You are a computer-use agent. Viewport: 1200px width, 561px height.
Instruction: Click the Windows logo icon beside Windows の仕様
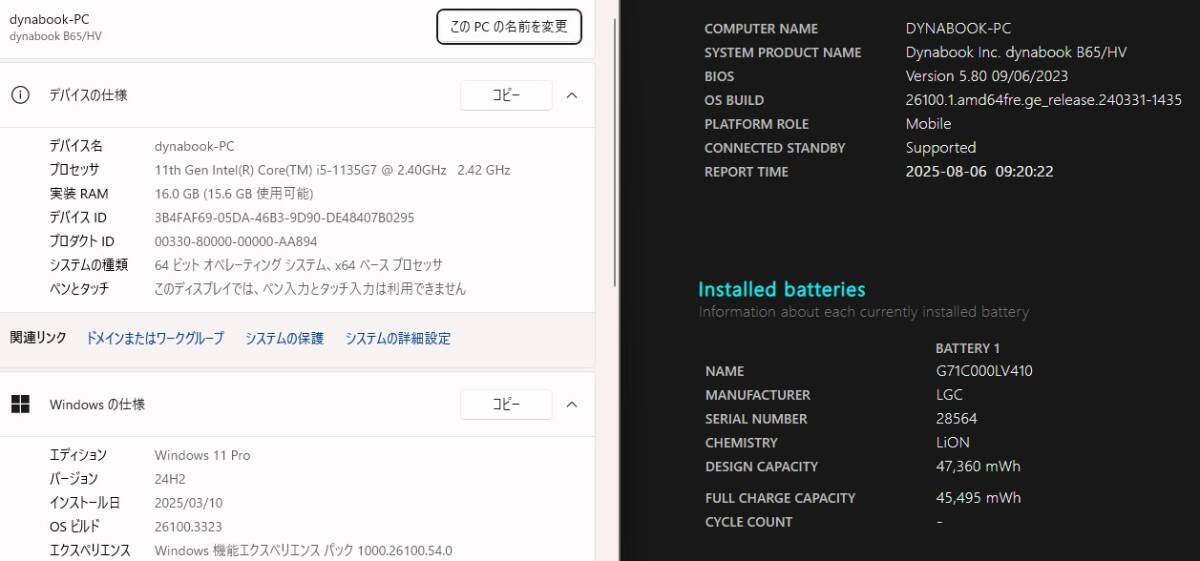click(x=20, y=404)
